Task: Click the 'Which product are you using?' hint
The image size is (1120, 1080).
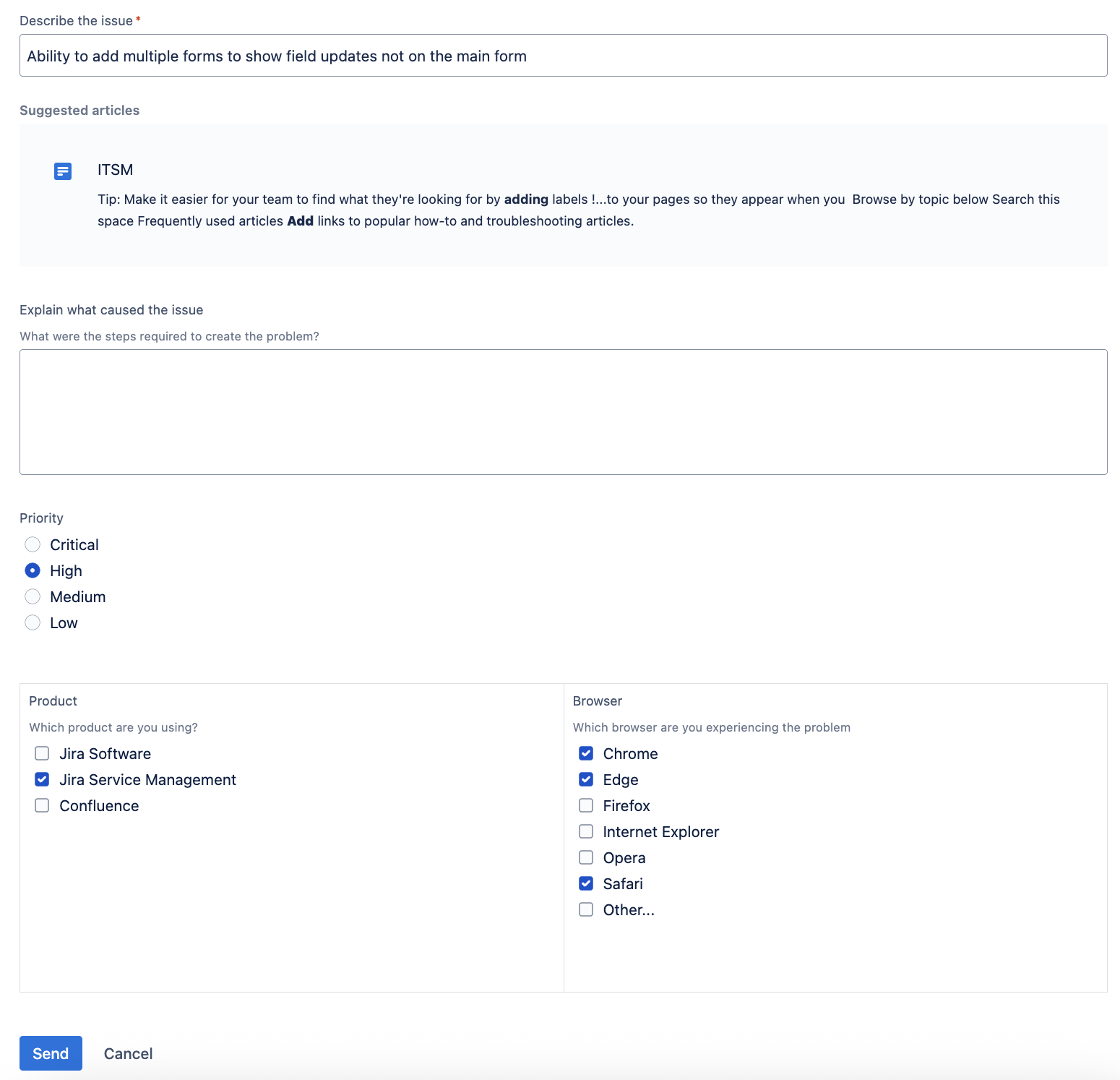Action: tap(113, 727)
